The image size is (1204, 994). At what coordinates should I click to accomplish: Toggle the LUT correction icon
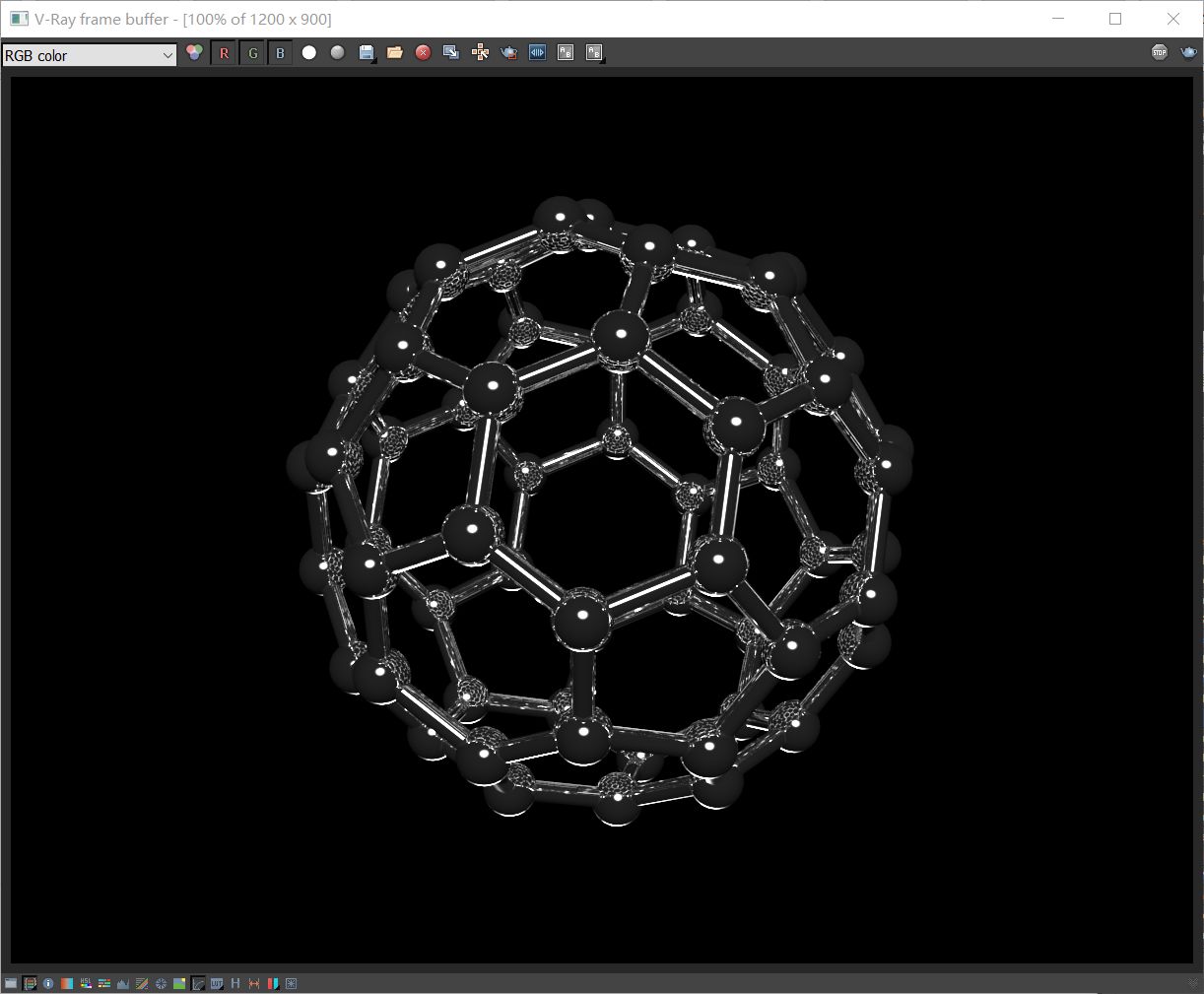point(217,983)
